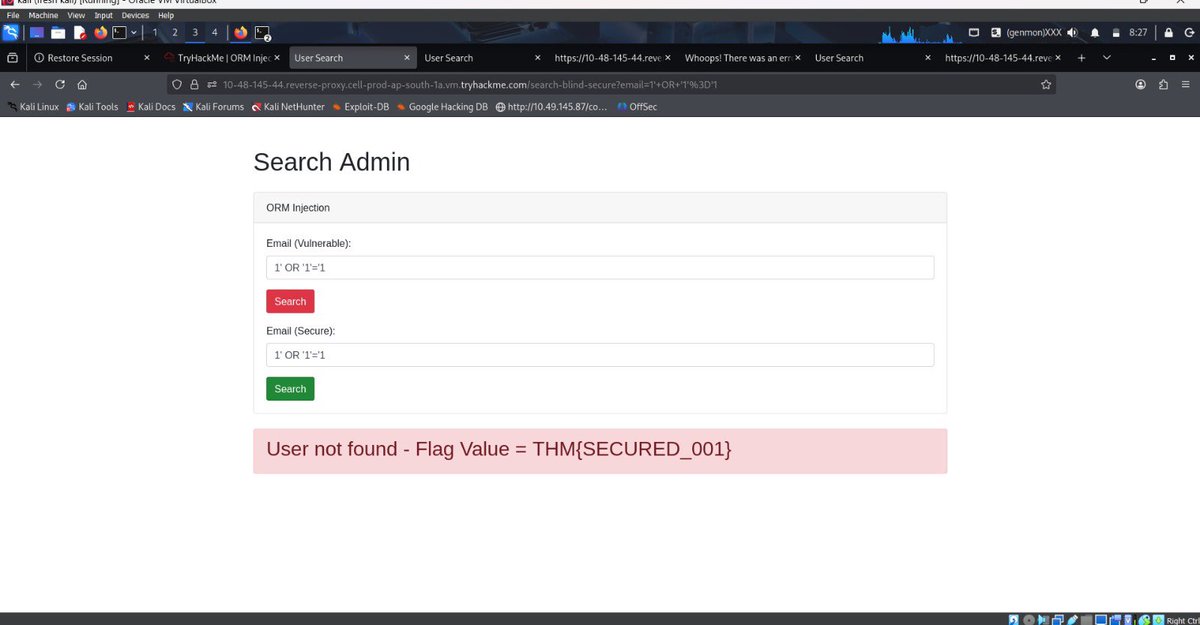The width and height of the screenshot is (1200, 625).
Task: Open a new browser tab
Action: (1081, 58)
